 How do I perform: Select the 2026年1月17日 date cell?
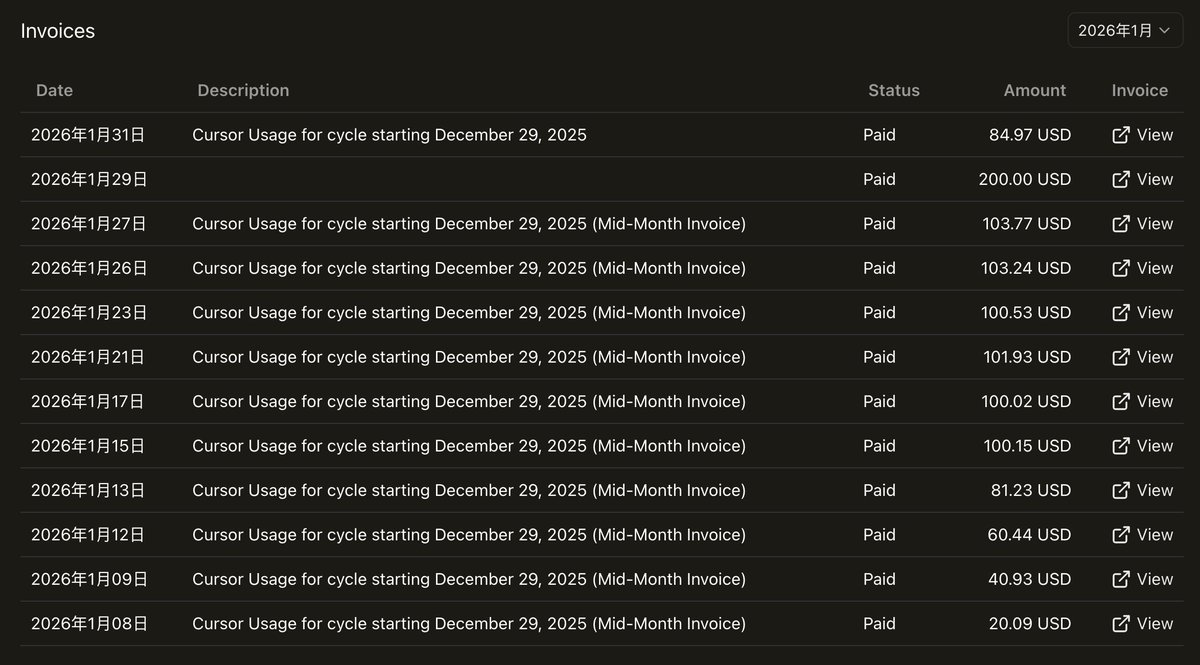click(x=88, y=401)
